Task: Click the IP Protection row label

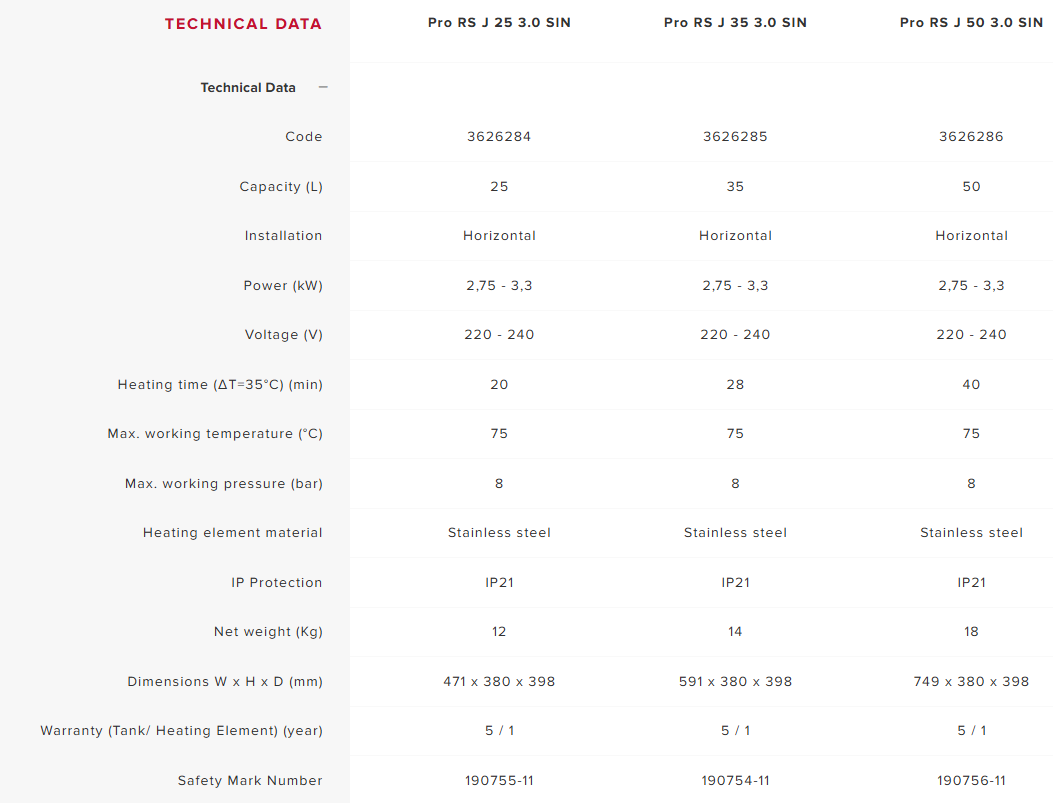Action: [277, 582]
